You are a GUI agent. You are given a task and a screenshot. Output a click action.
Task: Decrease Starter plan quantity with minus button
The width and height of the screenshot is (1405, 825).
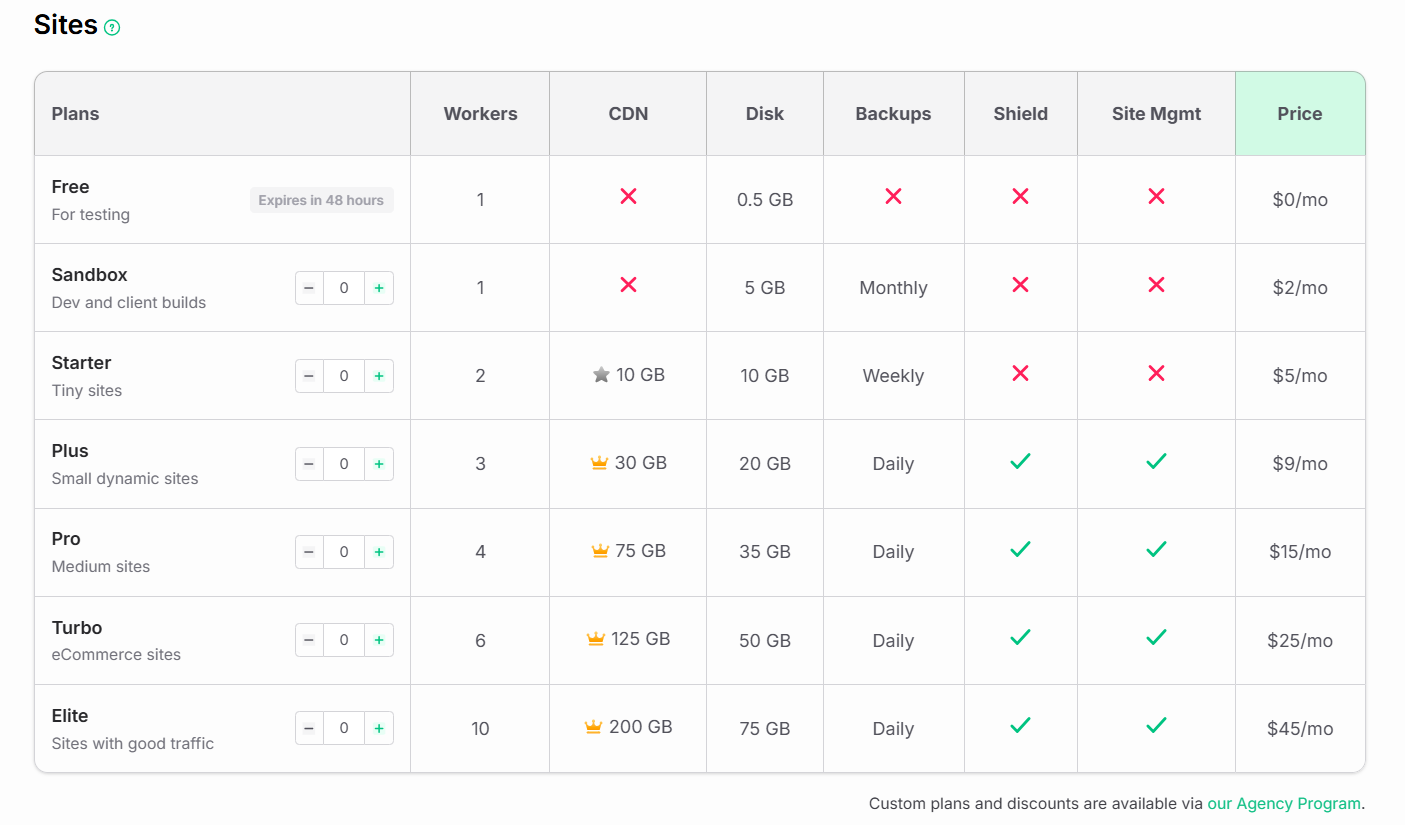309,376
